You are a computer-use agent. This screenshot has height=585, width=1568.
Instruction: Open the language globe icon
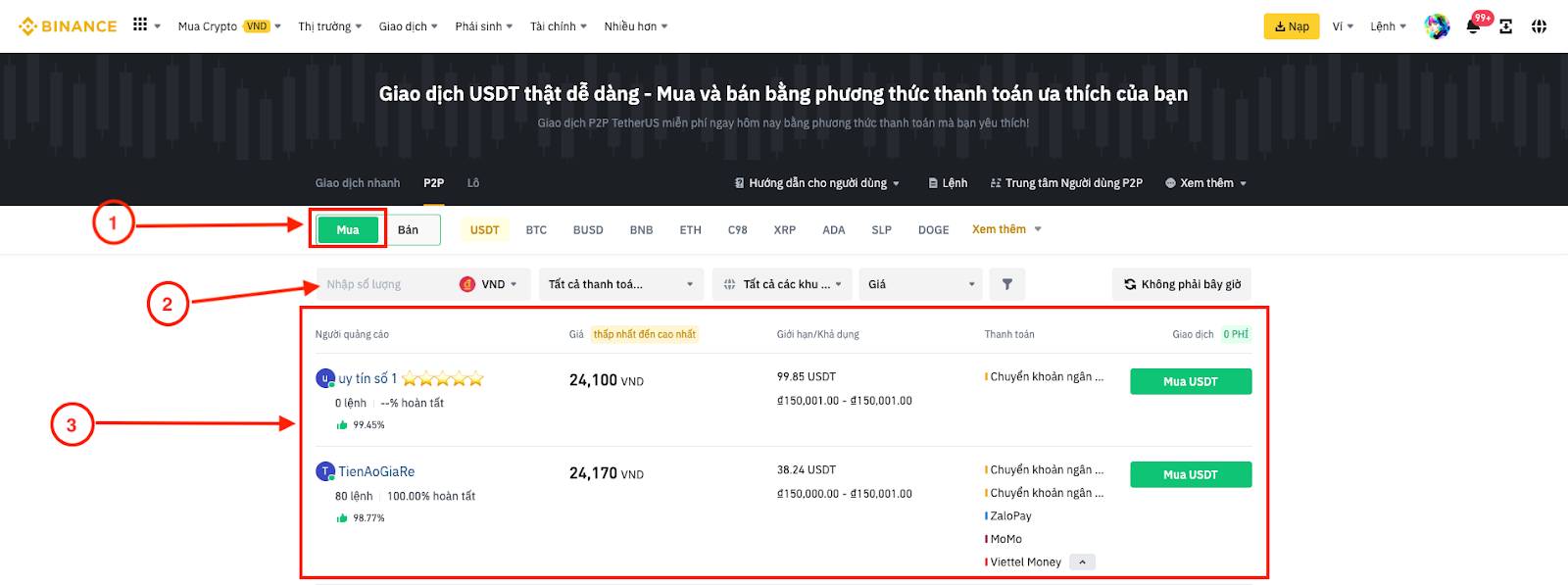(x=1540, y=26)
